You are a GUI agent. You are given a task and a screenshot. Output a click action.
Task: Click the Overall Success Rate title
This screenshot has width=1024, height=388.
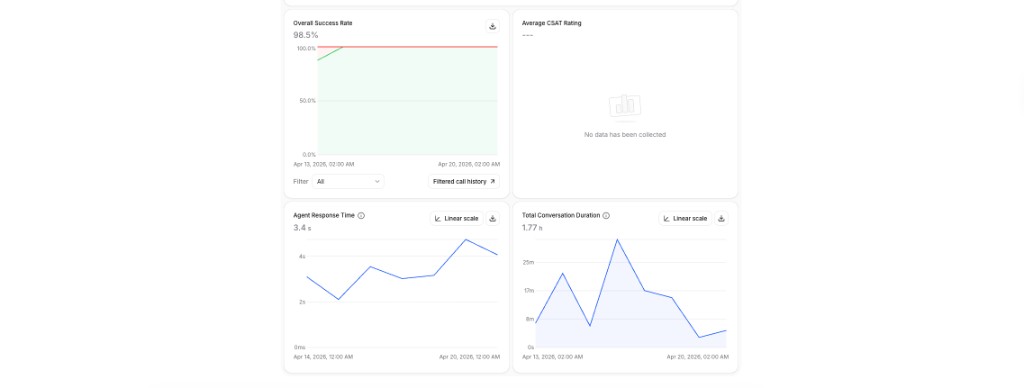(323, 23)
